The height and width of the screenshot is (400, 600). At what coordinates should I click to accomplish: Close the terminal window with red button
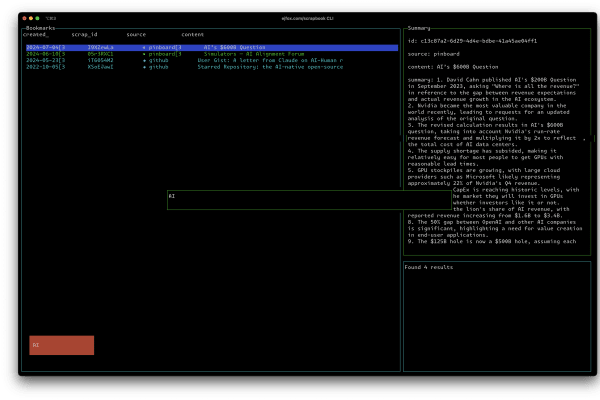click(24, 18)
